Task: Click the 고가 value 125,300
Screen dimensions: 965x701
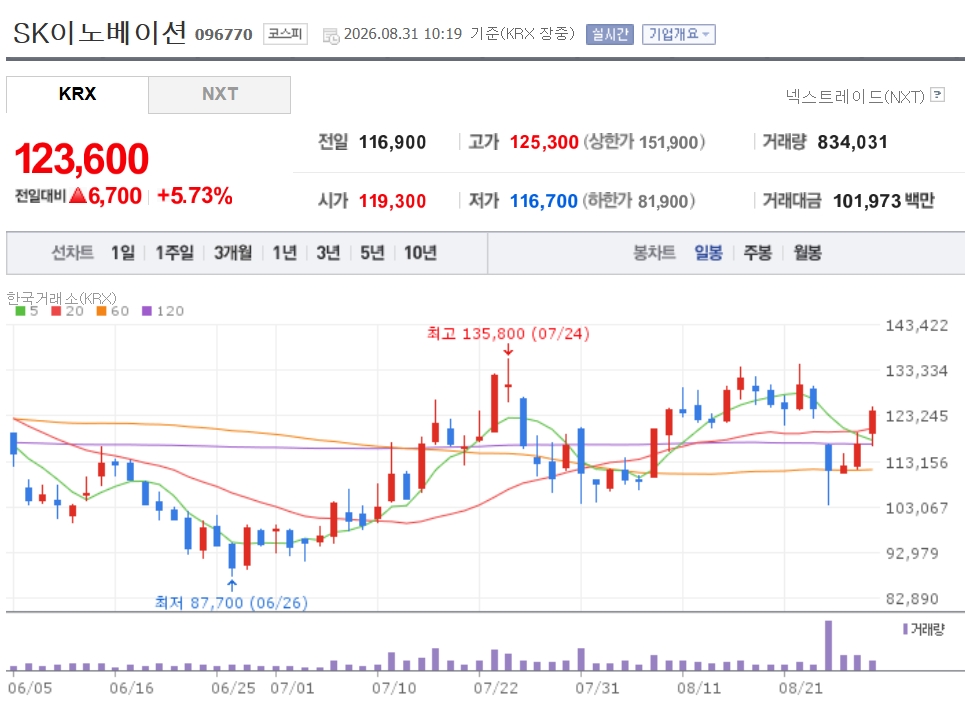Action: pos(544,143)
